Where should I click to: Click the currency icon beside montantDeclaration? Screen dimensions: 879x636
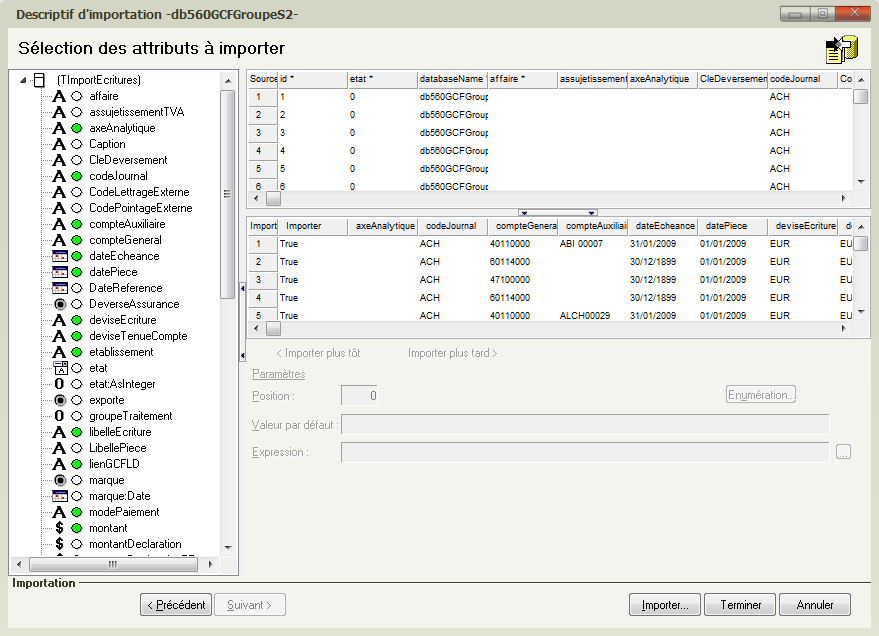tap(59, 544)
